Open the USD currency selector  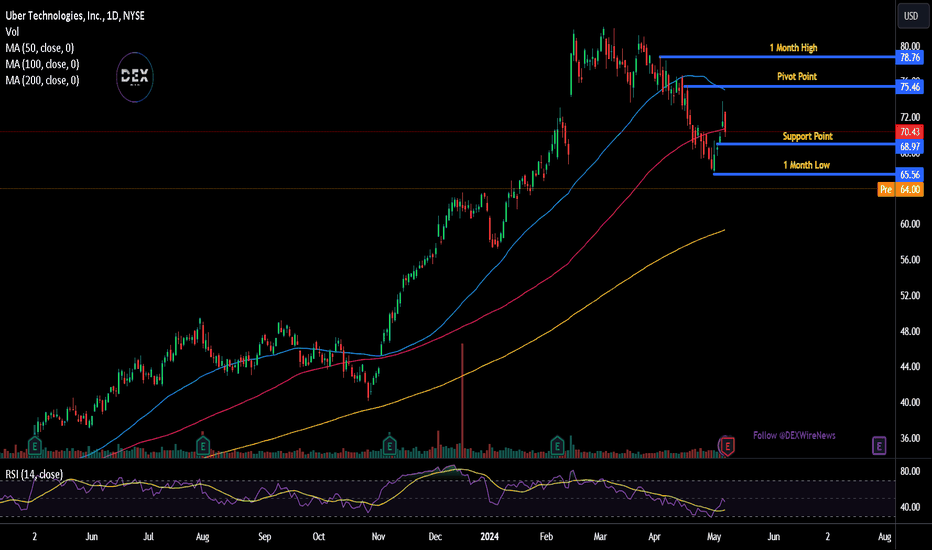tap(911, 16)
